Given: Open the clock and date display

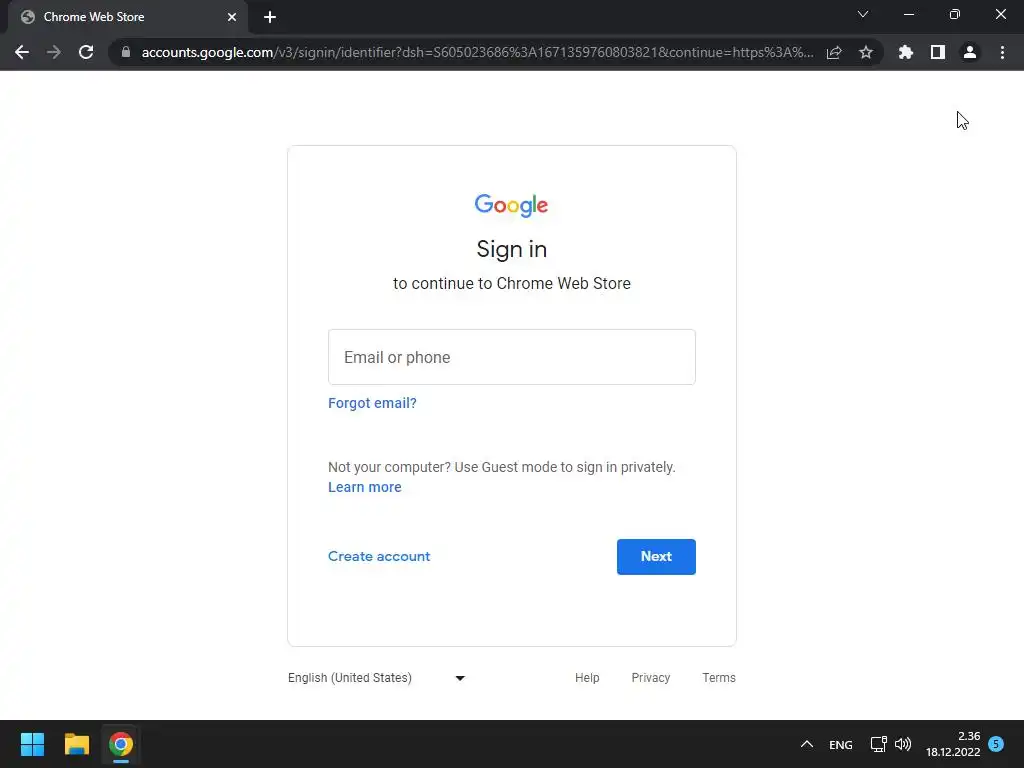Looking at the screenshot, I should coord(953,744).
